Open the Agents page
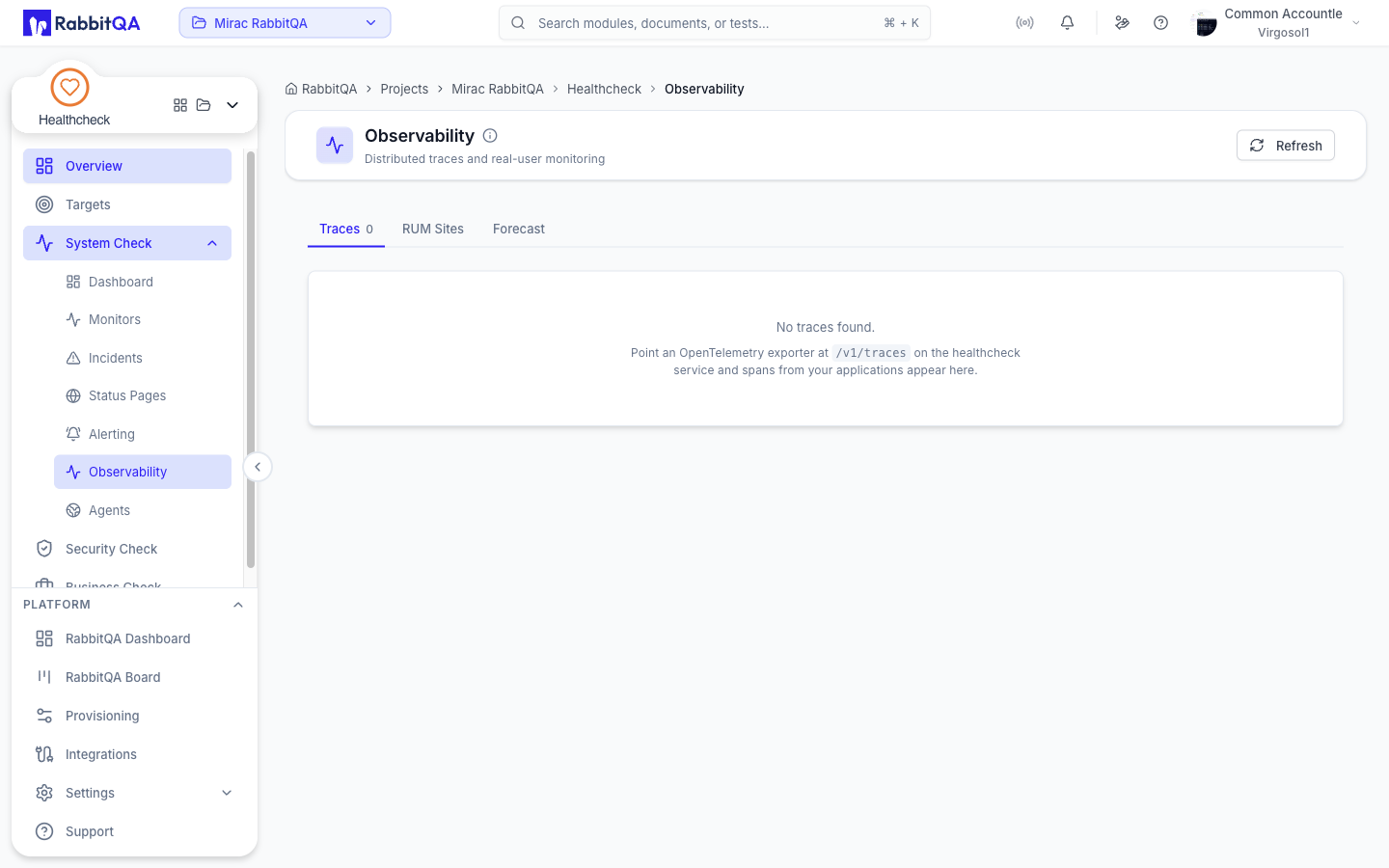The width and height of the screenshot is (1389, 868). point(143,510)
